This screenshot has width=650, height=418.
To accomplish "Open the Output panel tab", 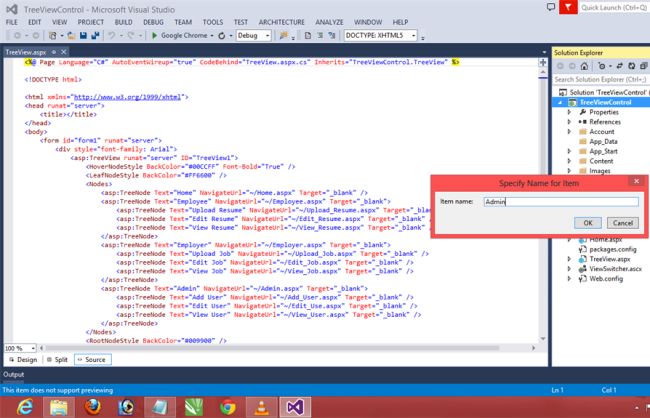I will pos(13,375).
